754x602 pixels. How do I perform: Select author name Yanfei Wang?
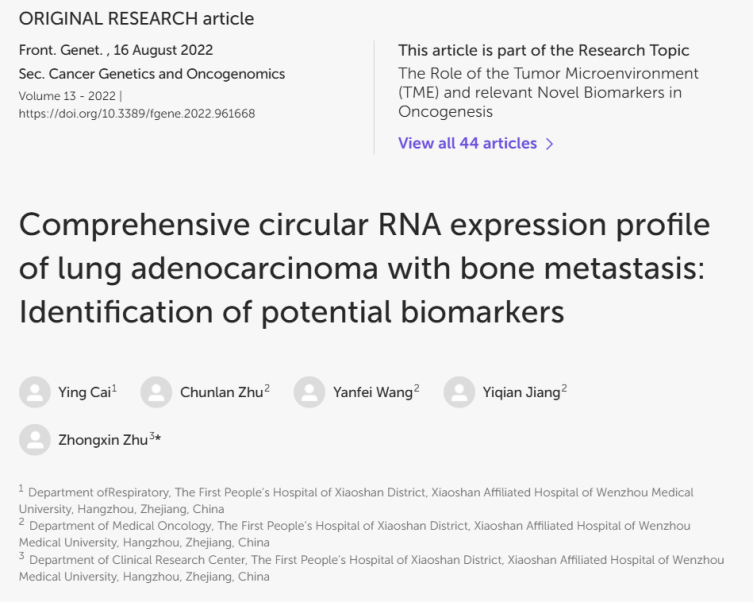point(373,392)
